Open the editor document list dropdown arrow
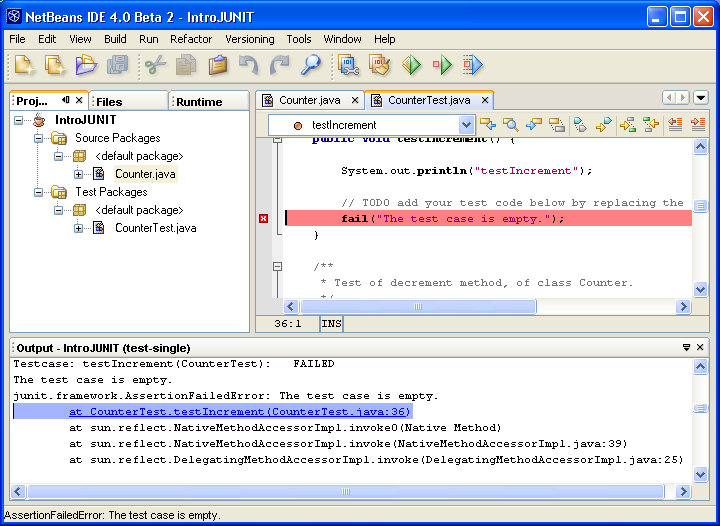Image resolution: width=720 pixels, height=526 pixels. tap(701, 97)
